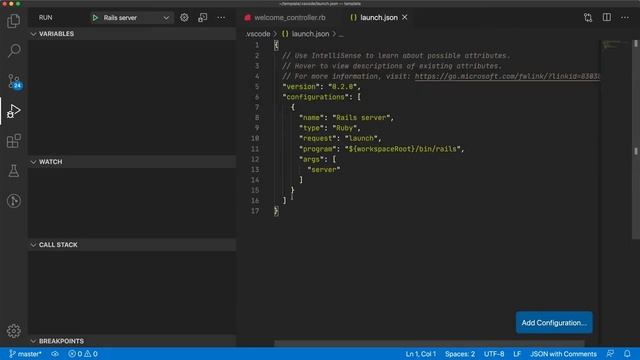This screenshot has height=360, width=640.
Task: Switch to welcome_controller.rb tab
Action: tap(290, 18)
